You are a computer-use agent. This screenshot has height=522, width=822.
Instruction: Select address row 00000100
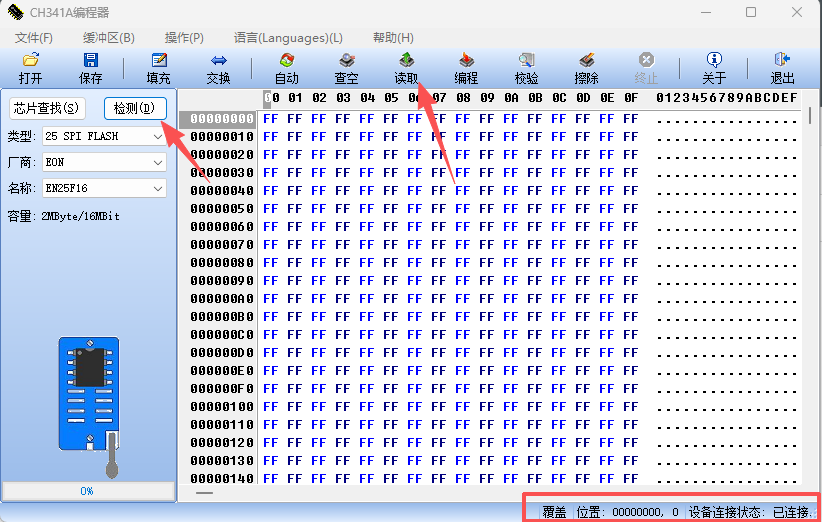[222, 407]
